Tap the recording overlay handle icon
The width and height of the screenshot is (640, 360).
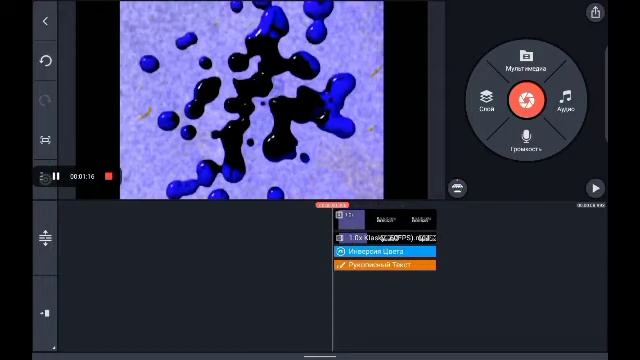(x=44, y=177)
